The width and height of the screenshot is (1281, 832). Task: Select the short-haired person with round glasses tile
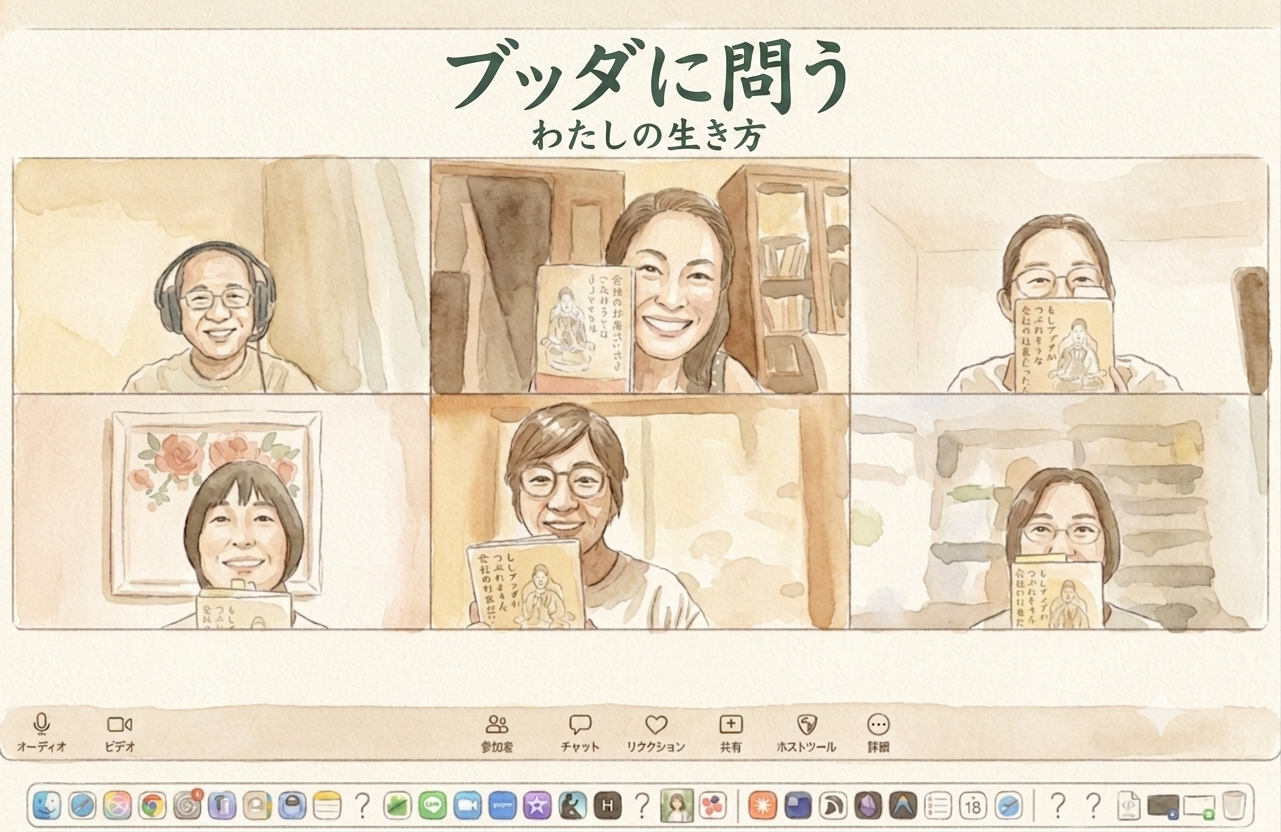640,511
